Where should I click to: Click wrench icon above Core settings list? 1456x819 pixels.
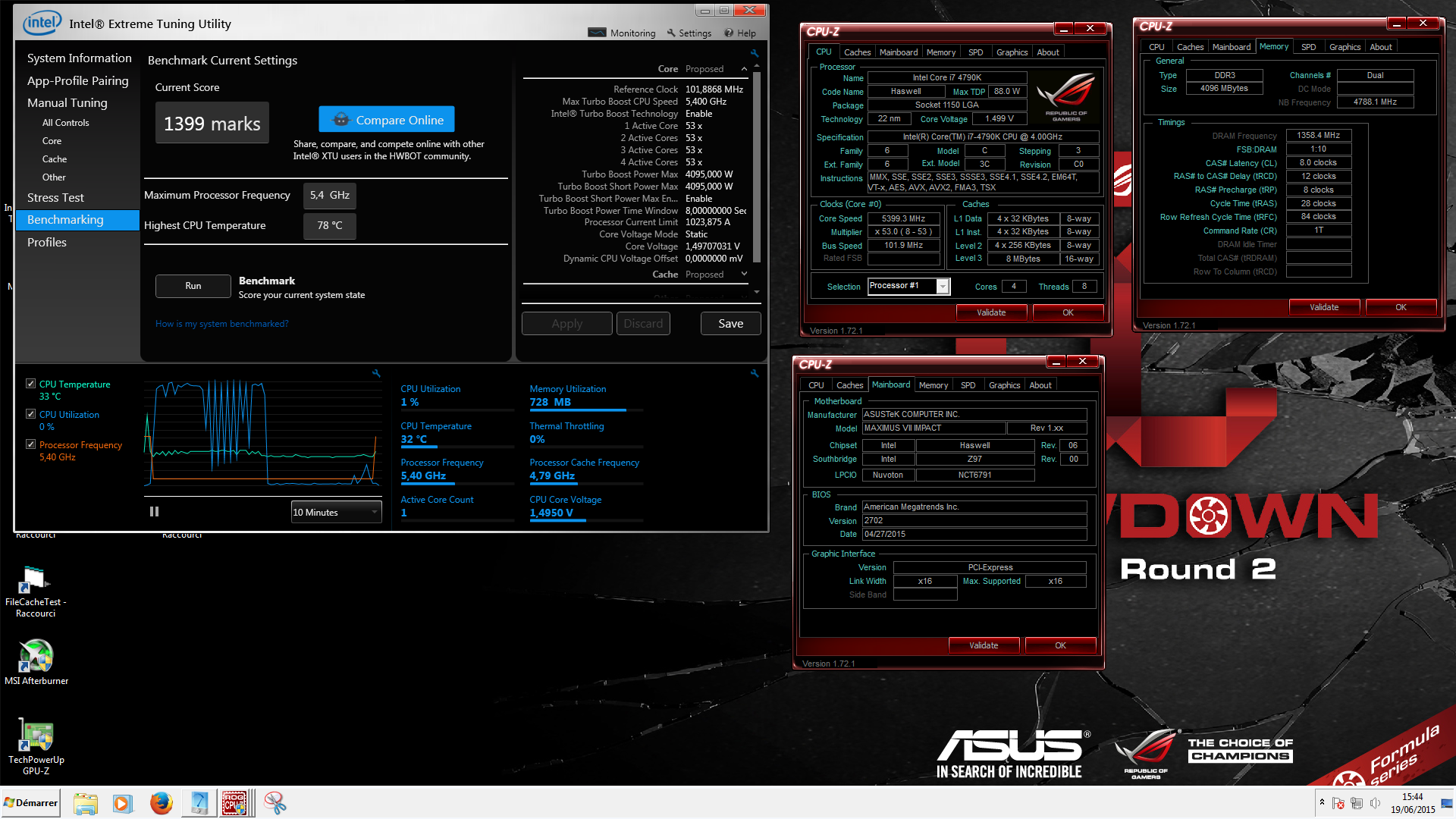pos(754,53)
